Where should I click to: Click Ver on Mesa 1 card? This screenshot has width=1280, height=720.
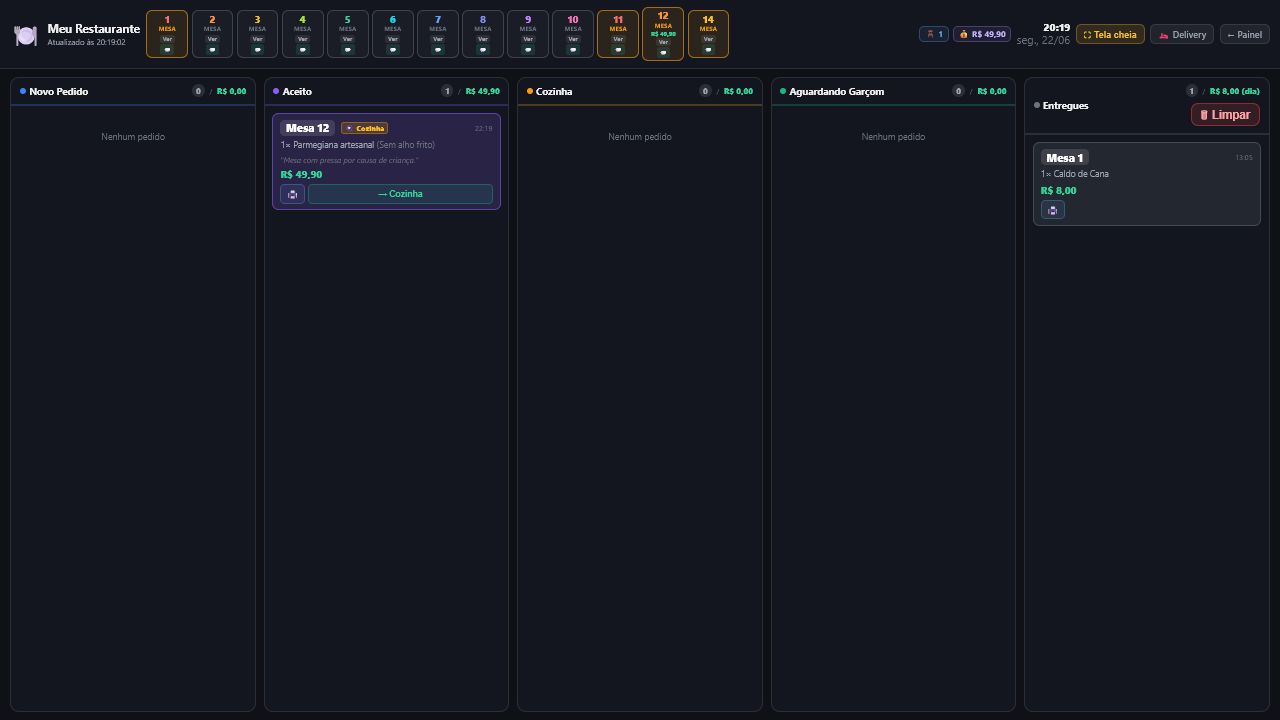pyautogui.click(x=167, y=39)
